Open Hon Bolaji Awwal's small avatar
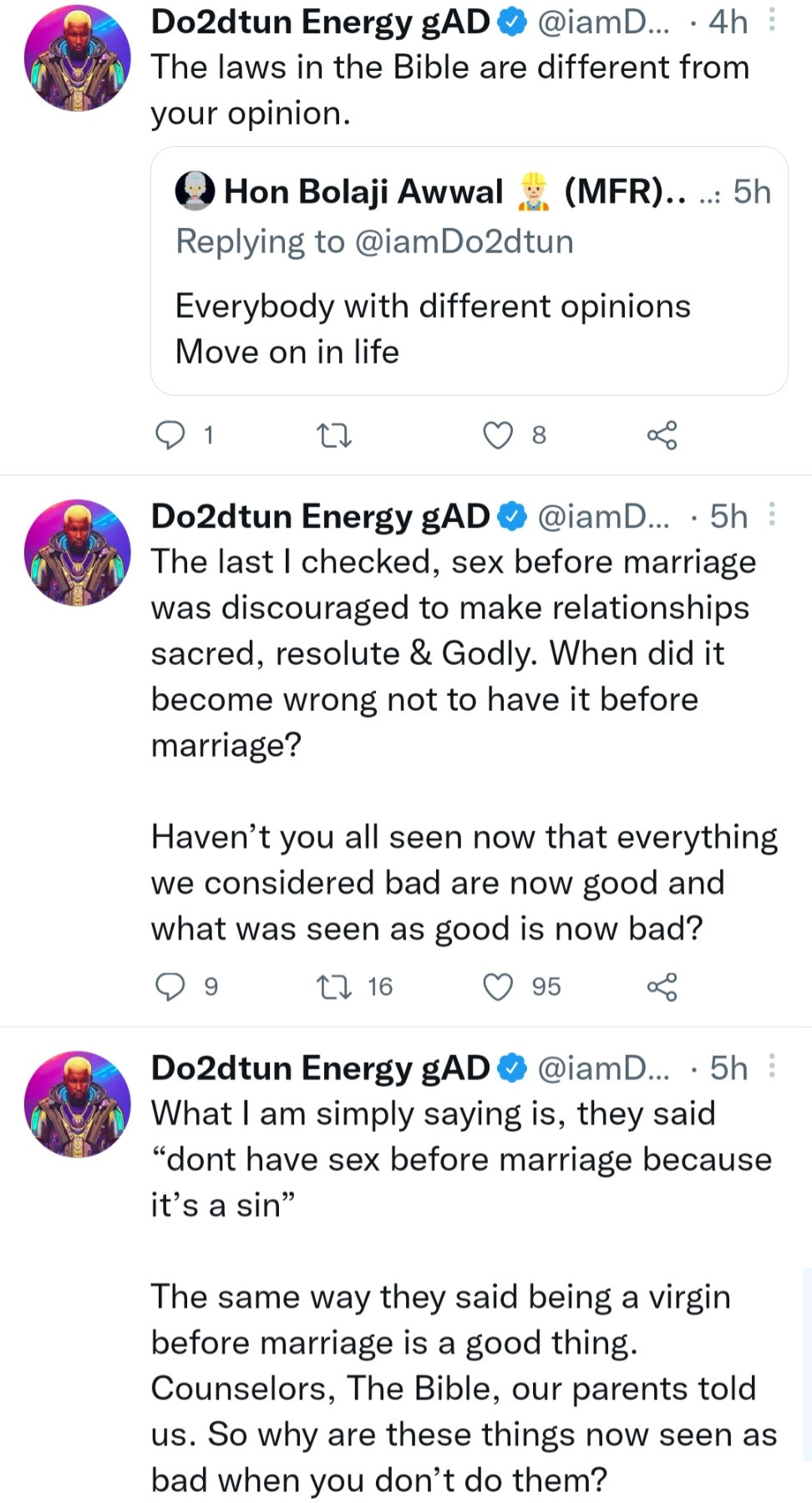The image size is (812, 1503). 195,191
